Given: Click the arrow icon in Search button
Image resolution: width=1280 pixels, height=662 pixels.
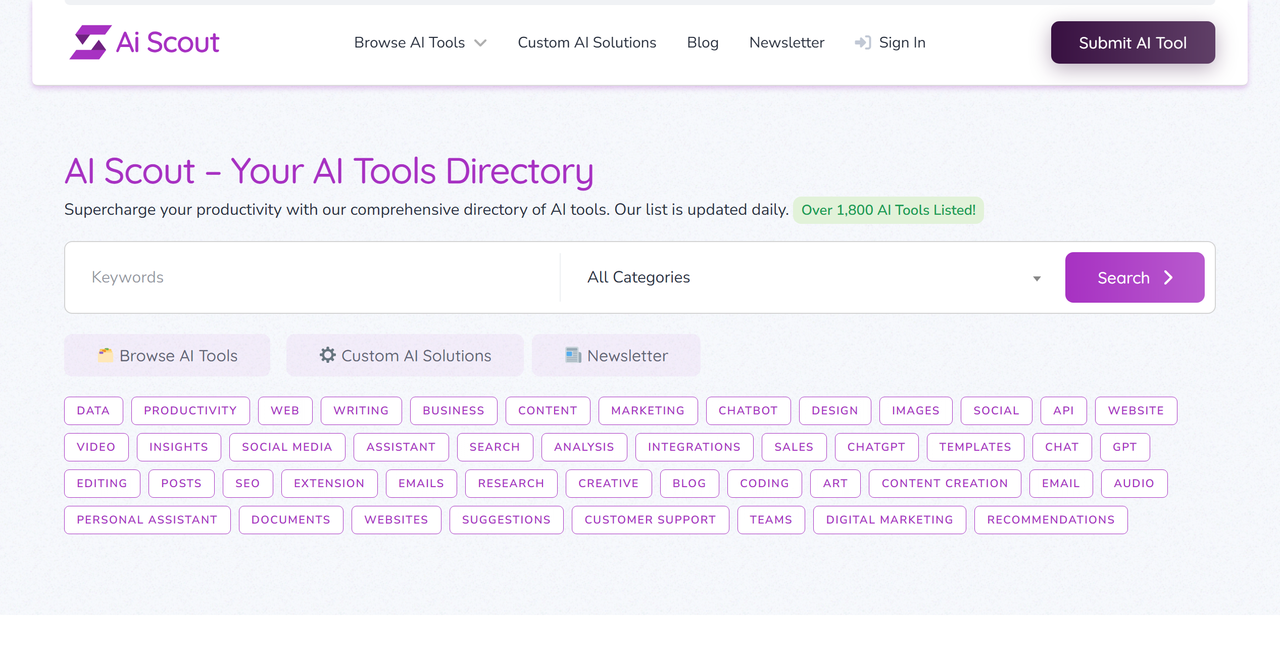Looking at the screenshot, I should click(x=1168, y=278).
